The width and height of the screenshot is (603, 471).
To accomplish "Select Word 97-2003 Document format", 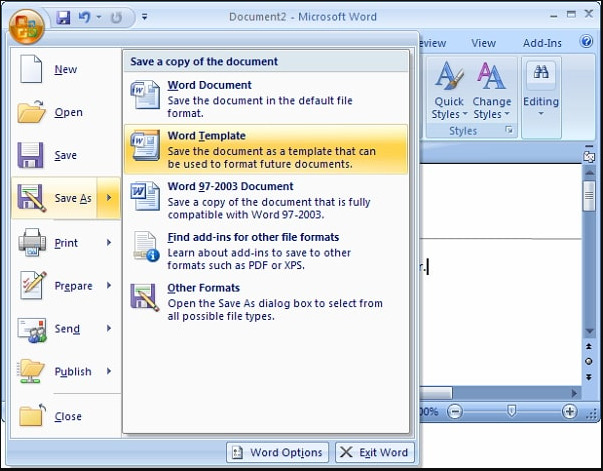I will tap(265, 200).
